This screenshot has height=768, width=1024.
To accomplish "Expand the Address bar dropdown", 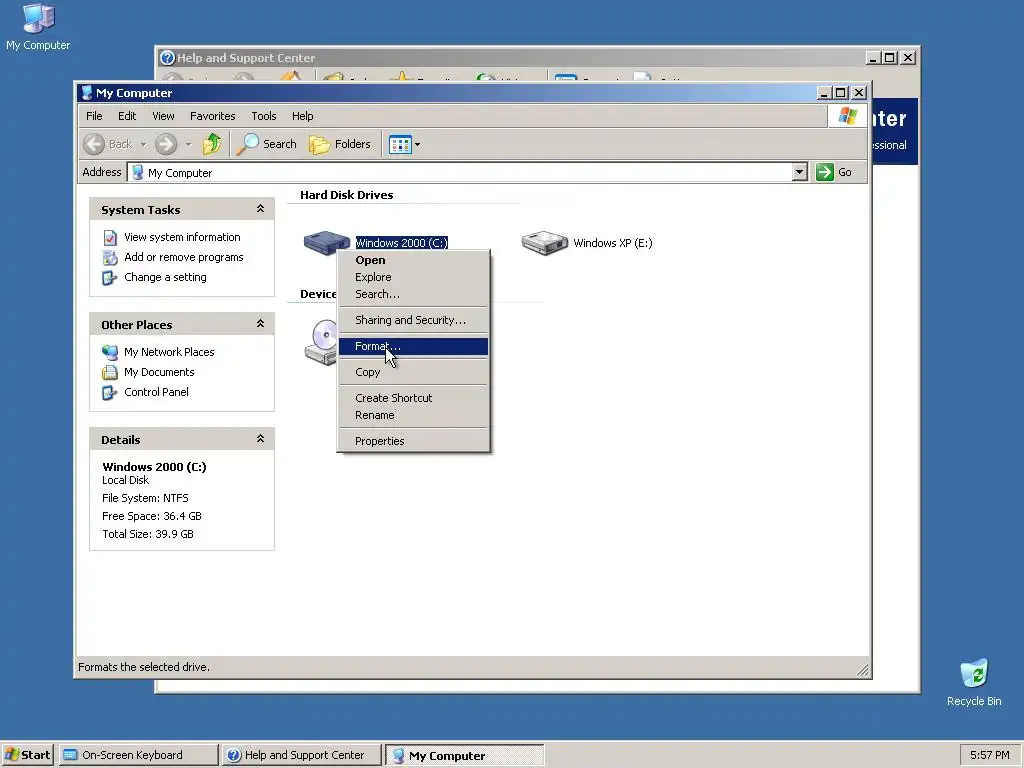I will click(x=799, y=172).
